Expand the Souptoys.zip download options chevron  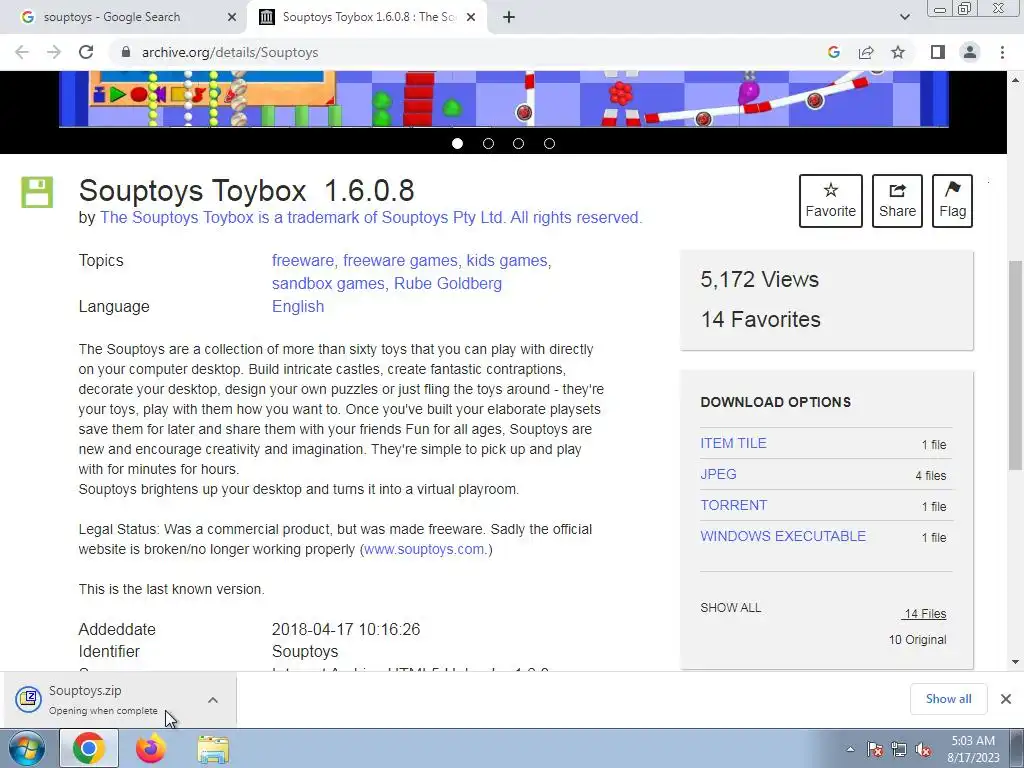point(213,700)
